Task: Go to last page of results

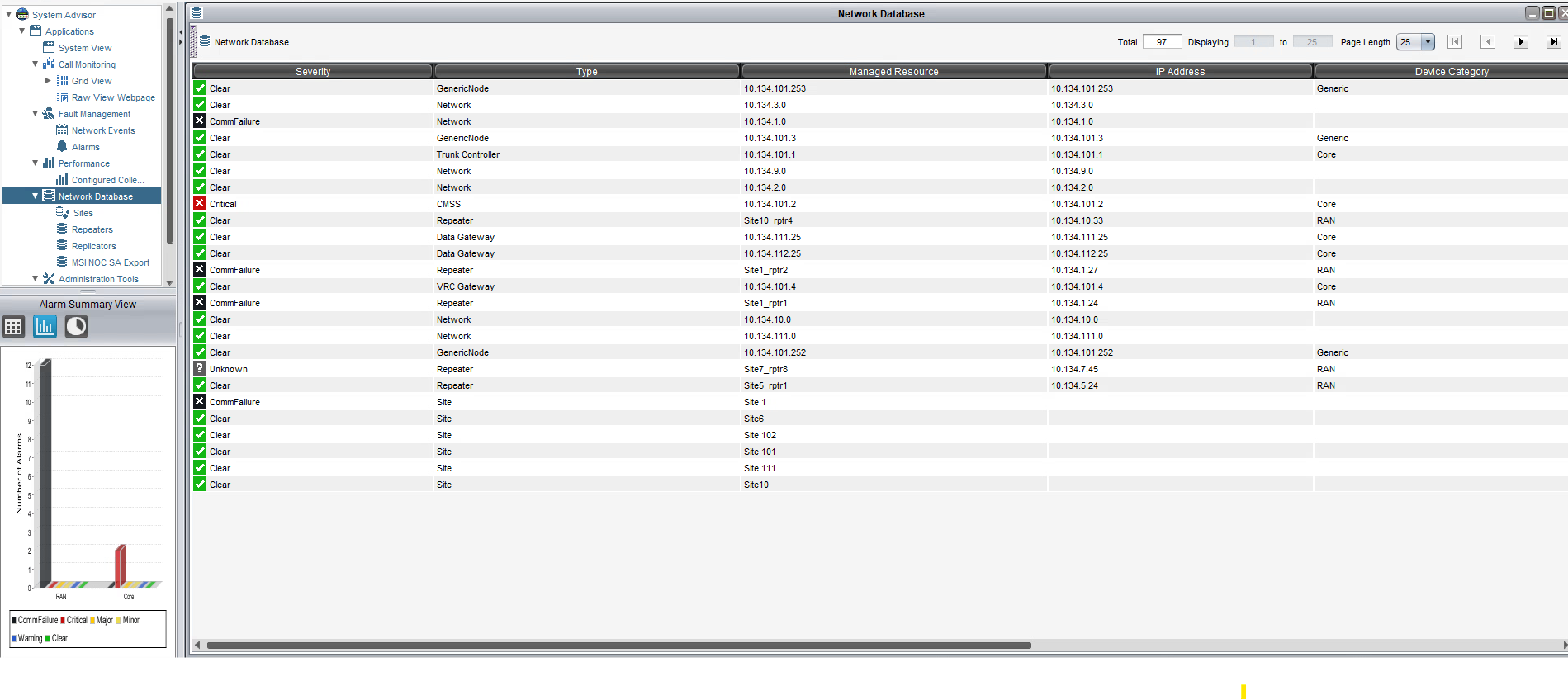Action: click(1553, 42)
